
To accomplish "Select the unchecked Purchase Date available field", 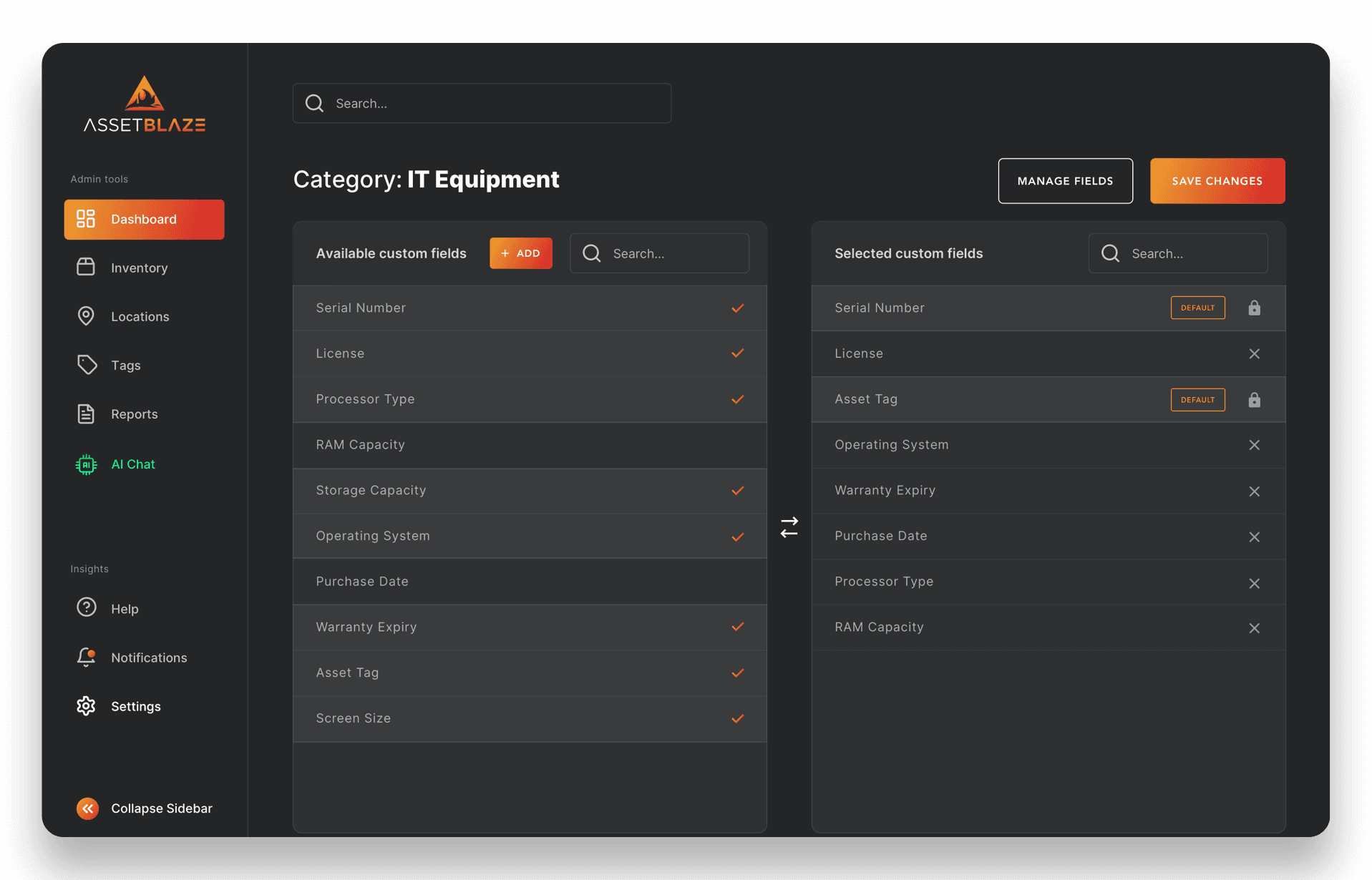I will [530, 582].
